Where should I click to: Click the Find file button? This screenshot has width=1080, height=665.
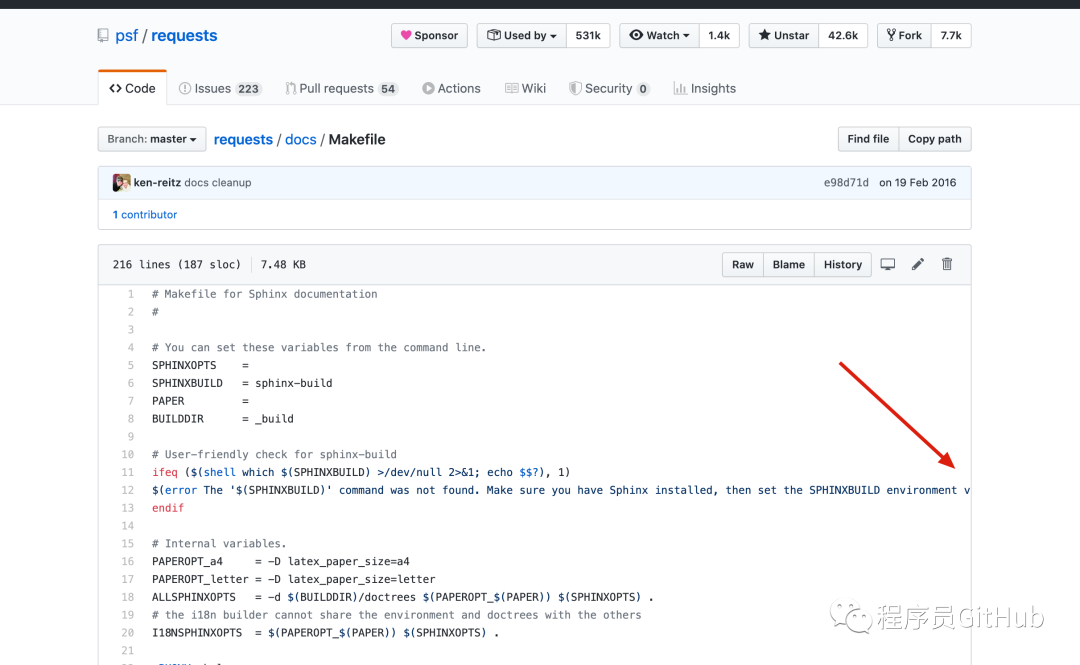(868, 139)
